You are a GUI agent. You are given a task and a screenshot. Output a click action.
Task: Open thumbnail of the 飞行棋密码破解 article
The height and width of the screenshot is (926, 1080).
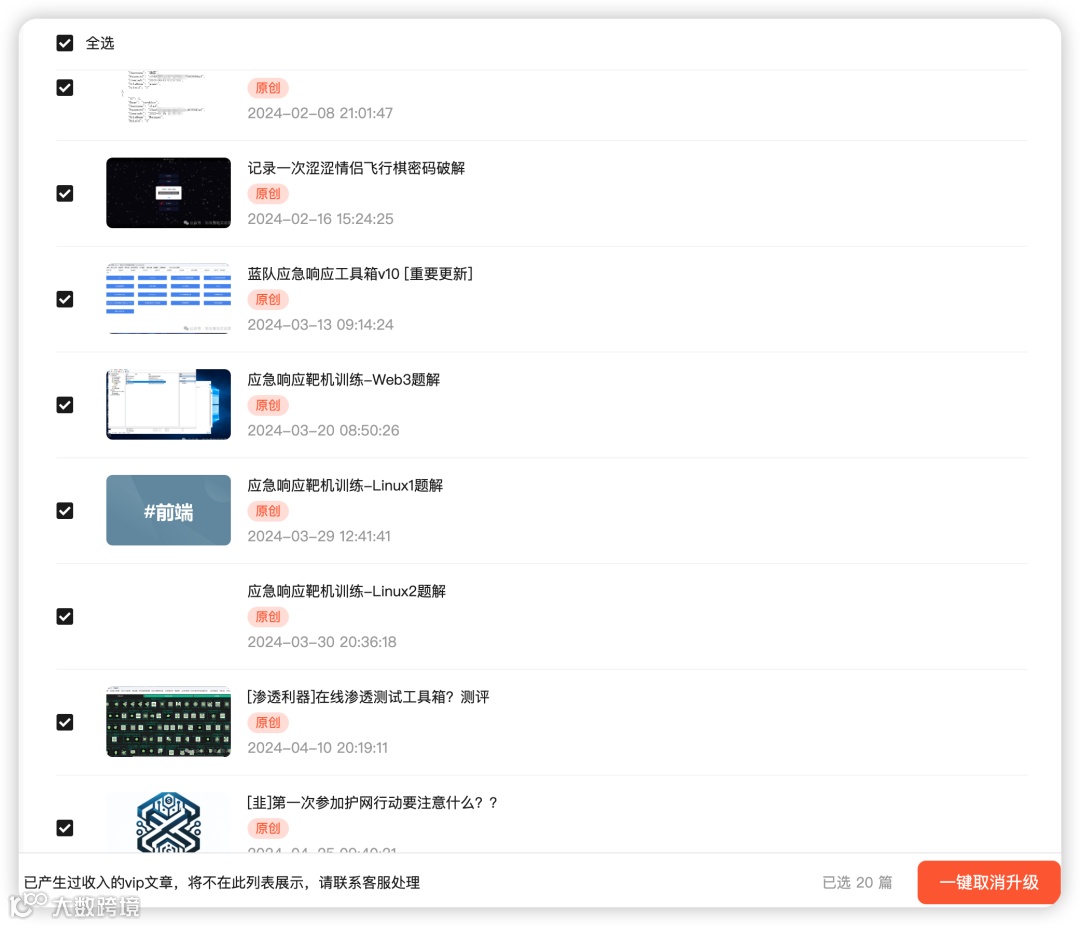(x=169, y=193)
